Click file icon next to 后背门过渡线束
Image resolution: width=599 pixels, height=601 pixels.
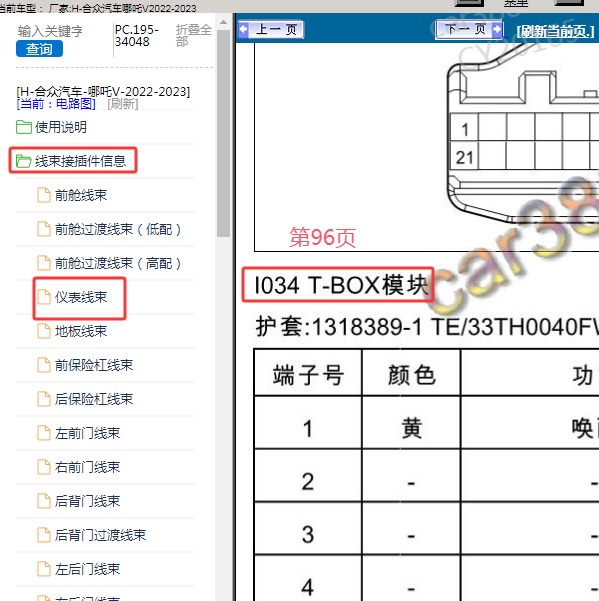click(x=44, y=535)
